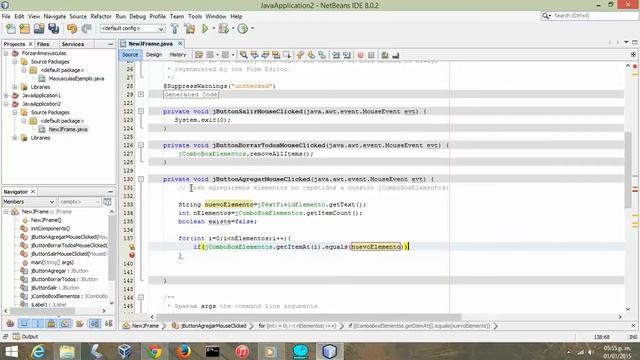Collapse the JavaApplication2 project node
The image size is (640, 360).
6,104
